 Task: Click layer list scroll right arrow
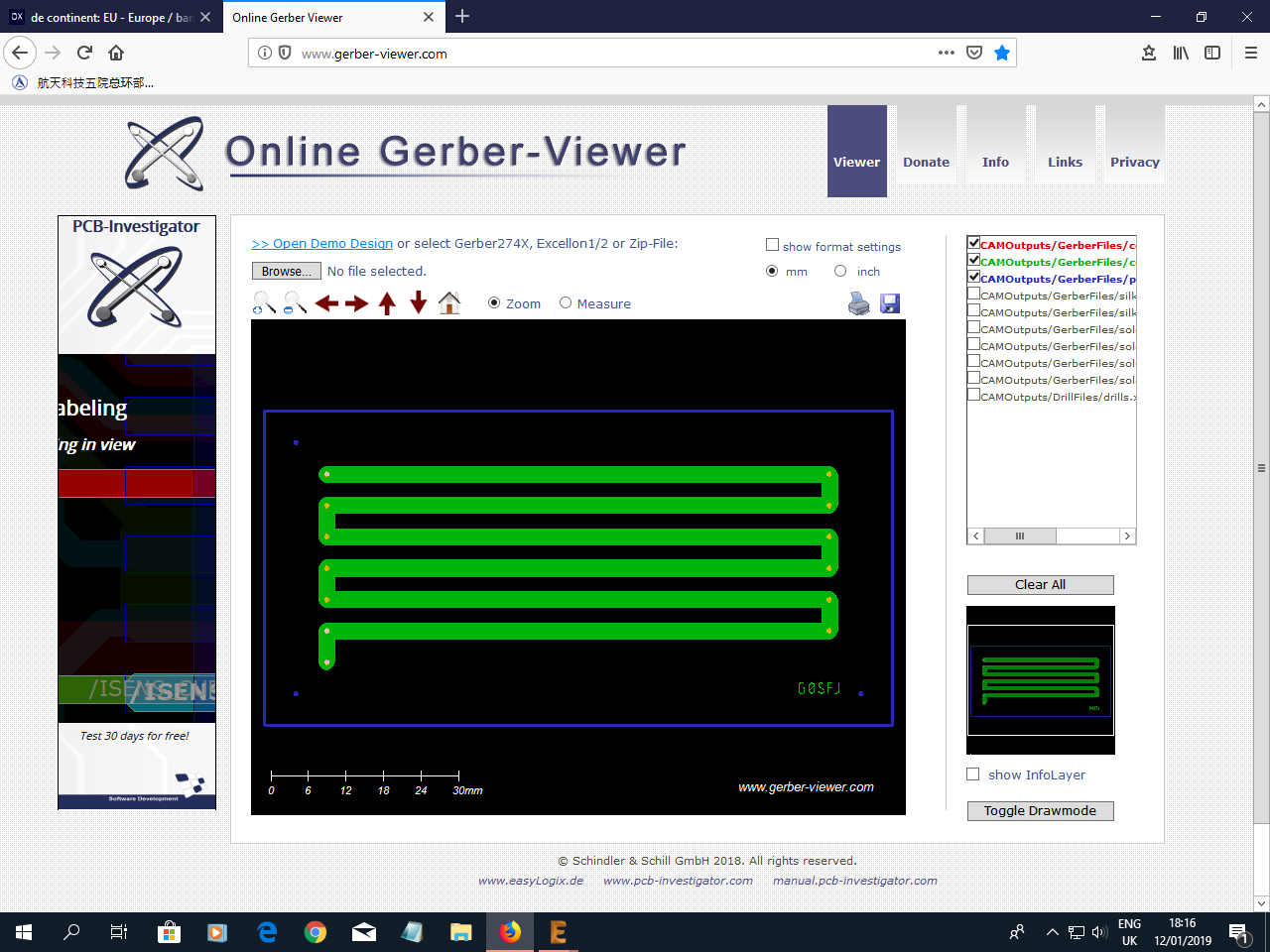[x=1127, y=536]
